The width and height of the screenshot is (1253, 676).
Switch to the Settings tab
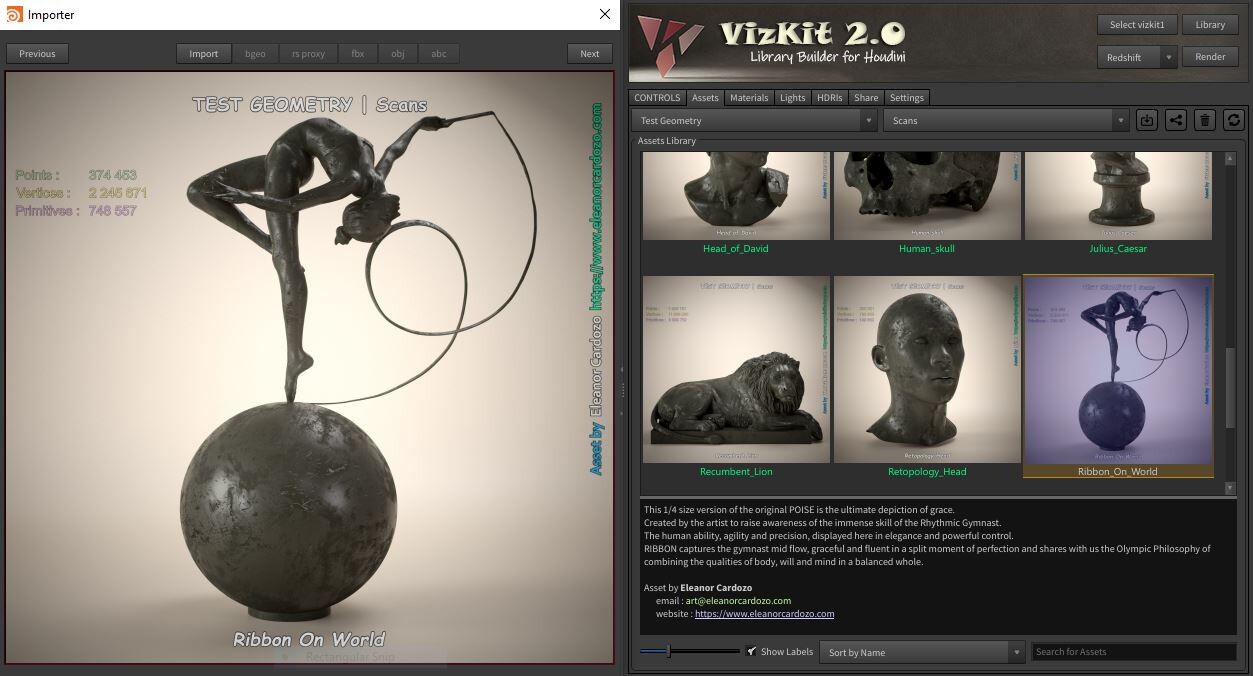[x=907, y=97]
